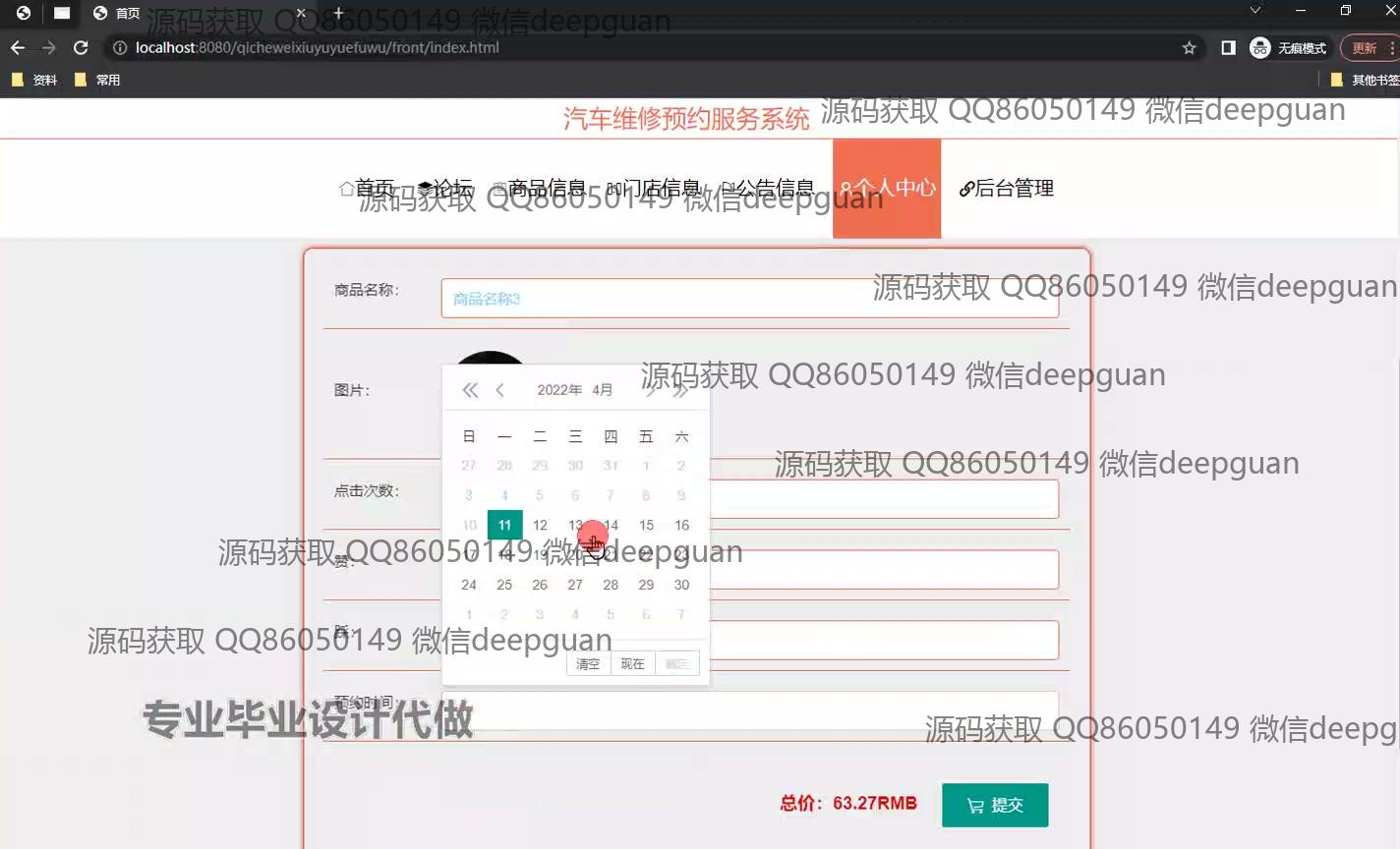Click 清空 to clear the date
This screenshot has width=1400, height=849.
point(588,664)
